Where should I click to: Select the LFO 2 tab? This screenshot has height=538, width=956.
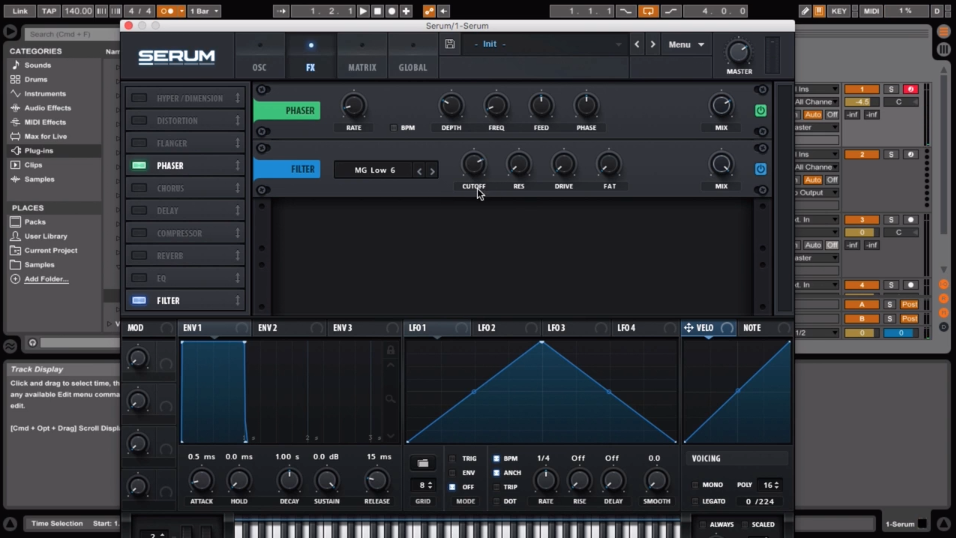coord(508,328)
